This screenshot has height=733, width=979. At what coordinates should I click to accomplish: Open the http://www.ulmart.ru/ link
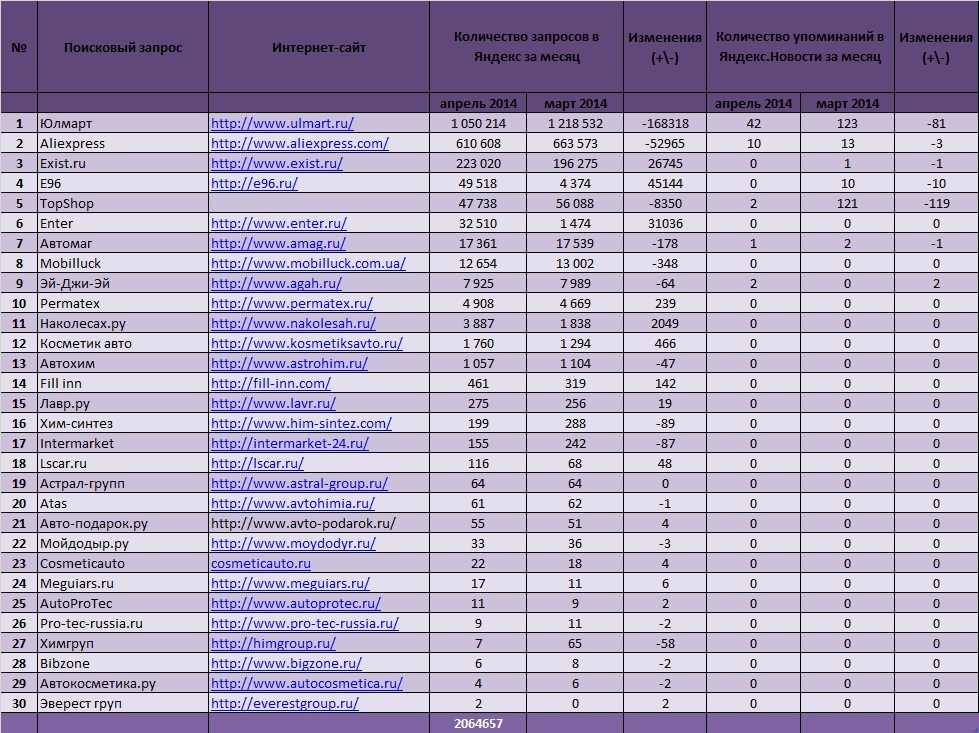[282, 124]
